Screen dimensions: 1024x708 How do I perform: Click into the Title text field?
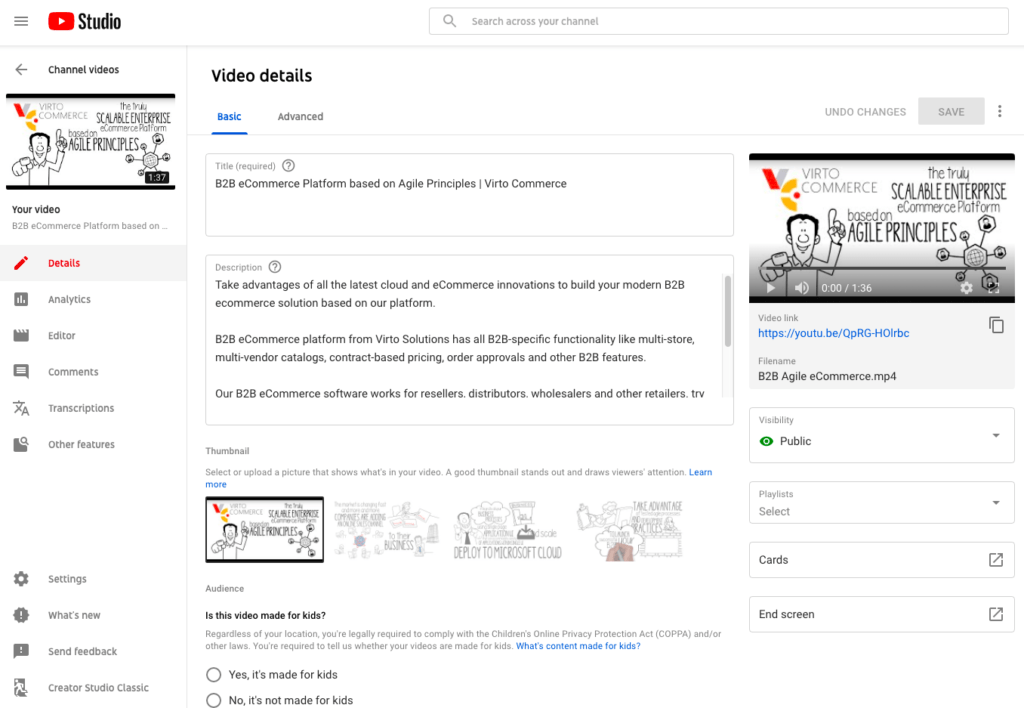pos(470,195)
